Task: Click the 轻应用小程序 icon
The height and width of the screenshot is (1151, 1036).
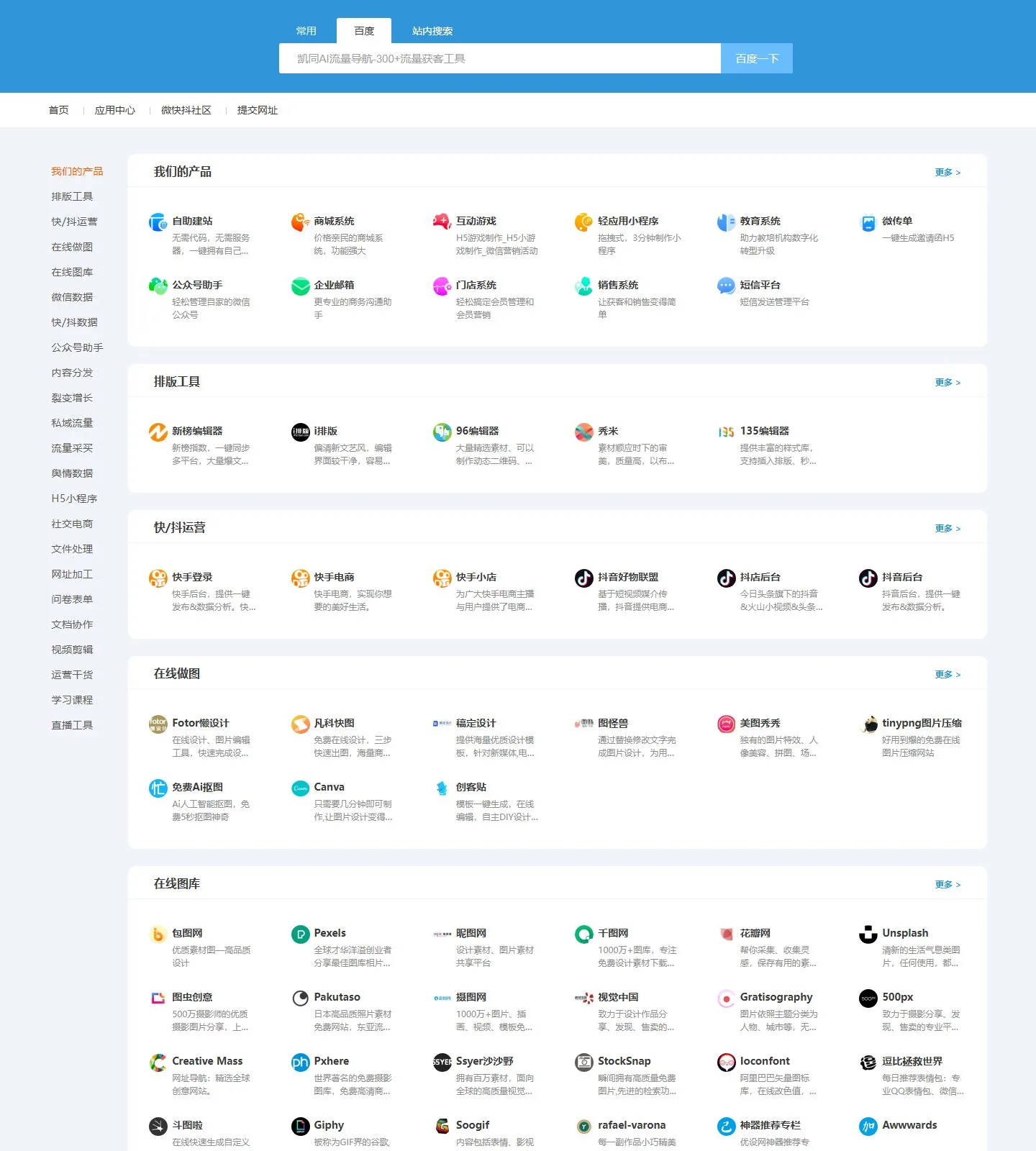Action: coord(583,222)
